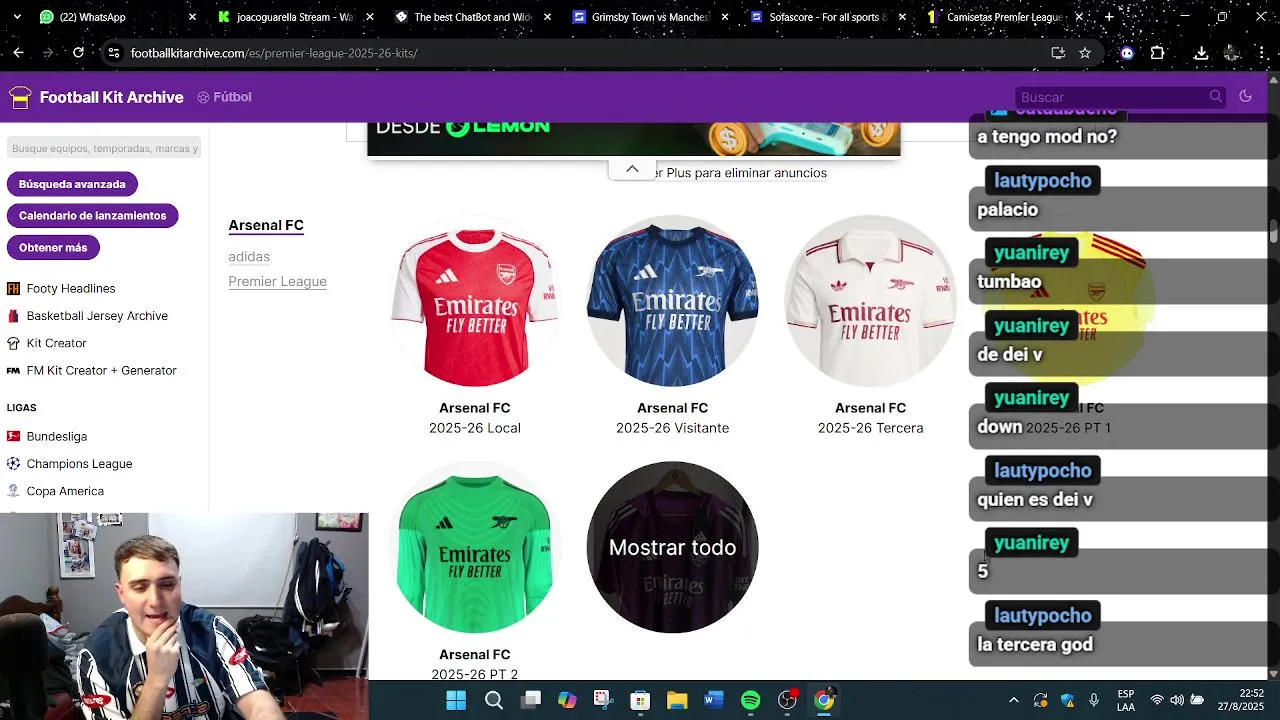Open Arsenal 2025-26 Tercera white kit
Screen dimensions: 1280x720
(x=870, y=301)
